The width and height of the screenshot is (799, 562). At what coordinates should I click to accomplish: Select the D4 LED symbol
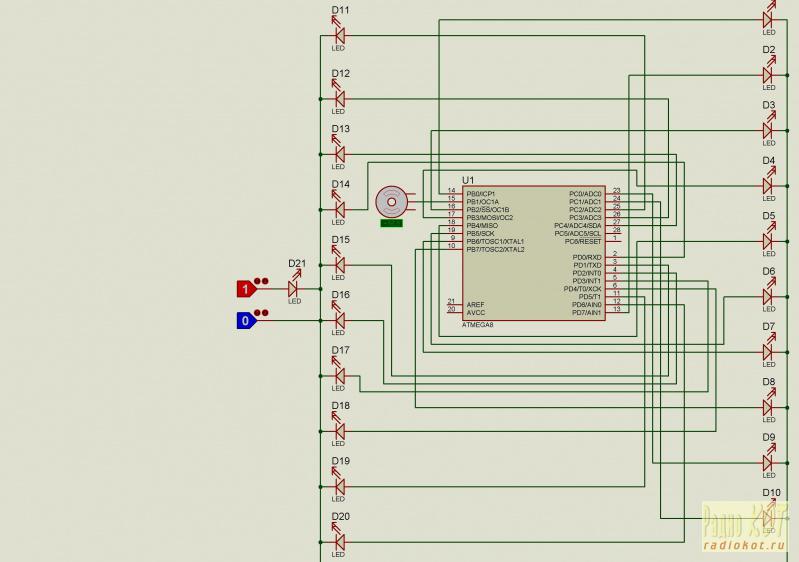(x=769, y=185)
